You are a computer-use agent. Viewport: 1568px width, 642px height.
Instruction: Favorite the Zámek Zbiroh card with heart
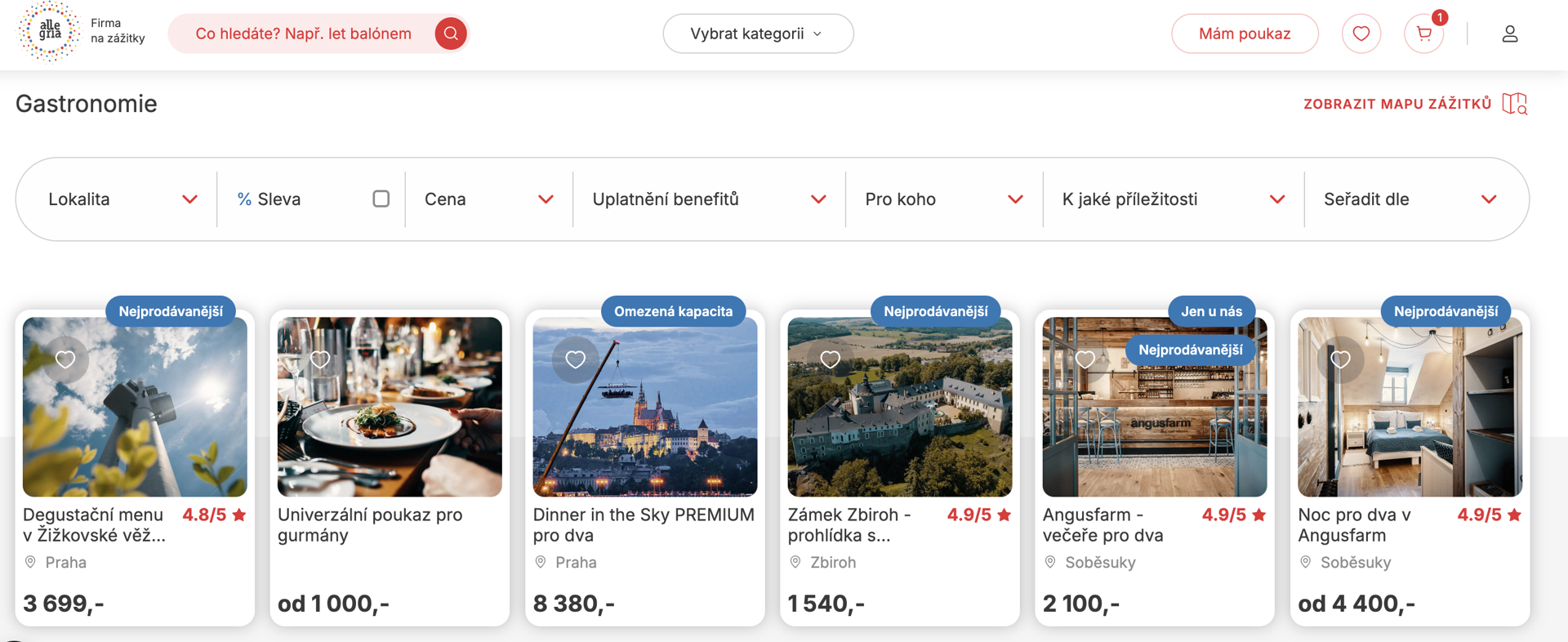coord(830,359)
